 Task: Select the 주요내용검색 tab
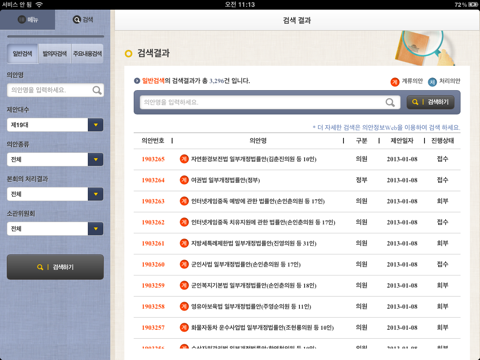(87, 54)
